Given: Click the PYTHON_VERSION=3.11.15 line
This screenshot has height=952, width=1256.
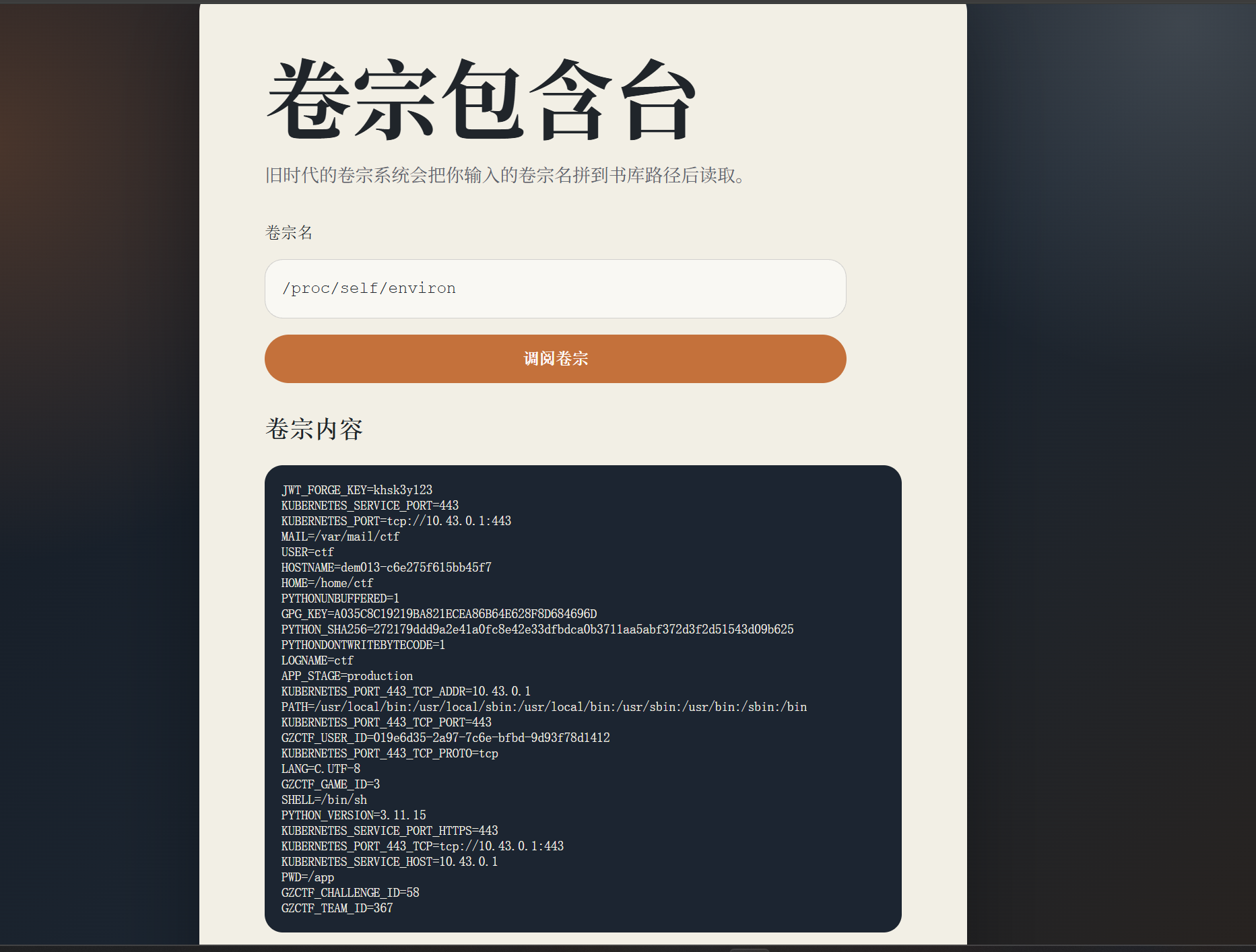Looking at the screenshot, I should tap(354, 815).
